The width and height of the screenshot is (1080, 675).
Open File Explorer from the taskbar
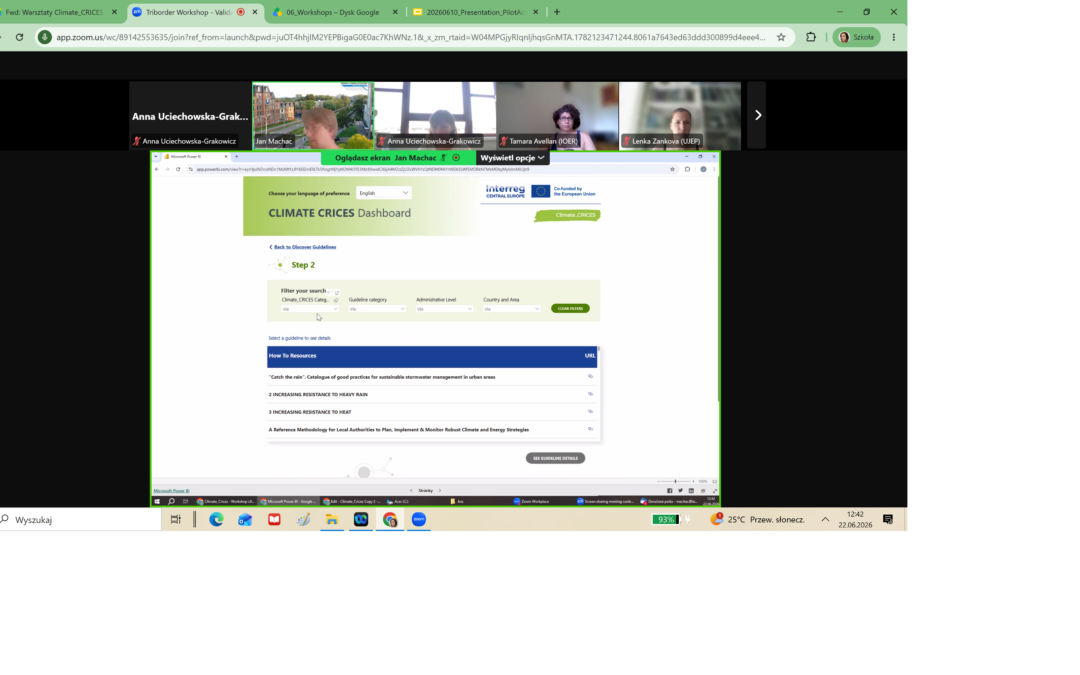point(332,520)
